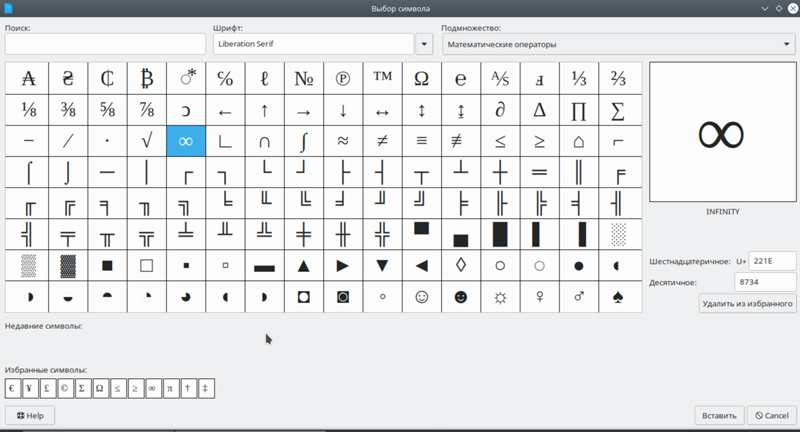Viewport: 800px width, 432px height.
Task: Click the large infinity preview
Action: click(x=722, y=133)
